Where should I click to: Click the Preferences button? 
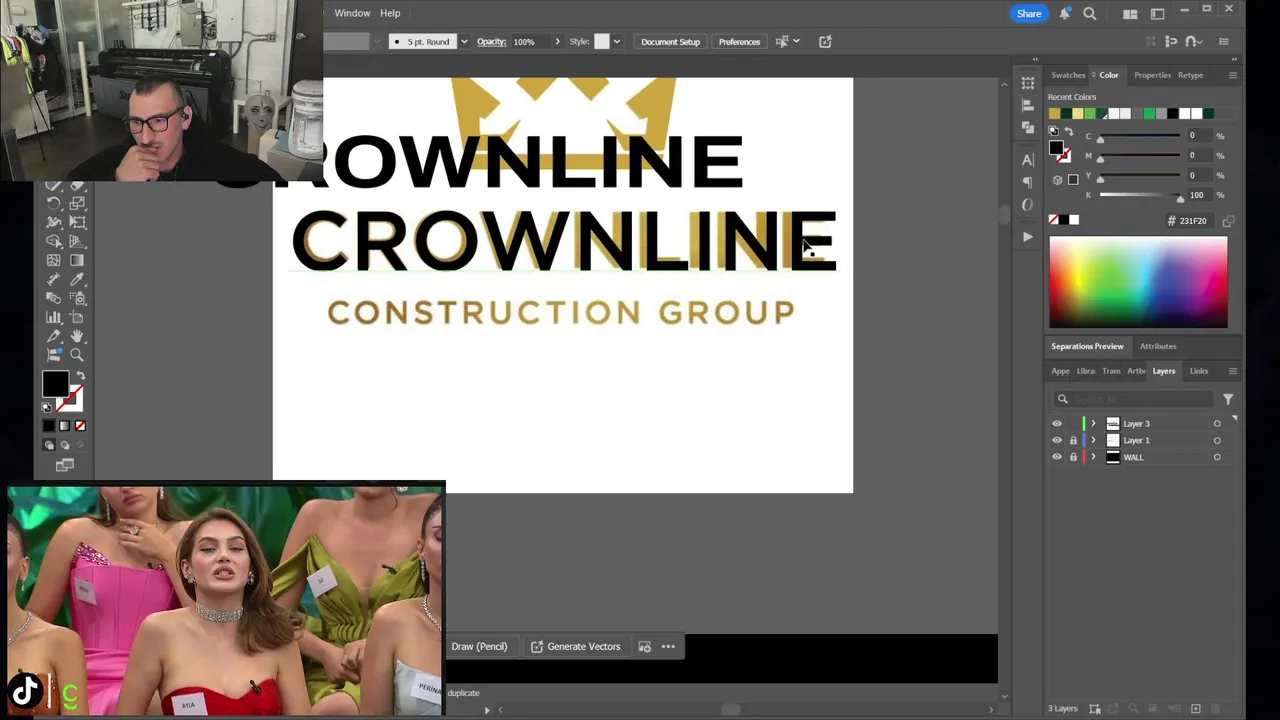click(x=739, y=42)
